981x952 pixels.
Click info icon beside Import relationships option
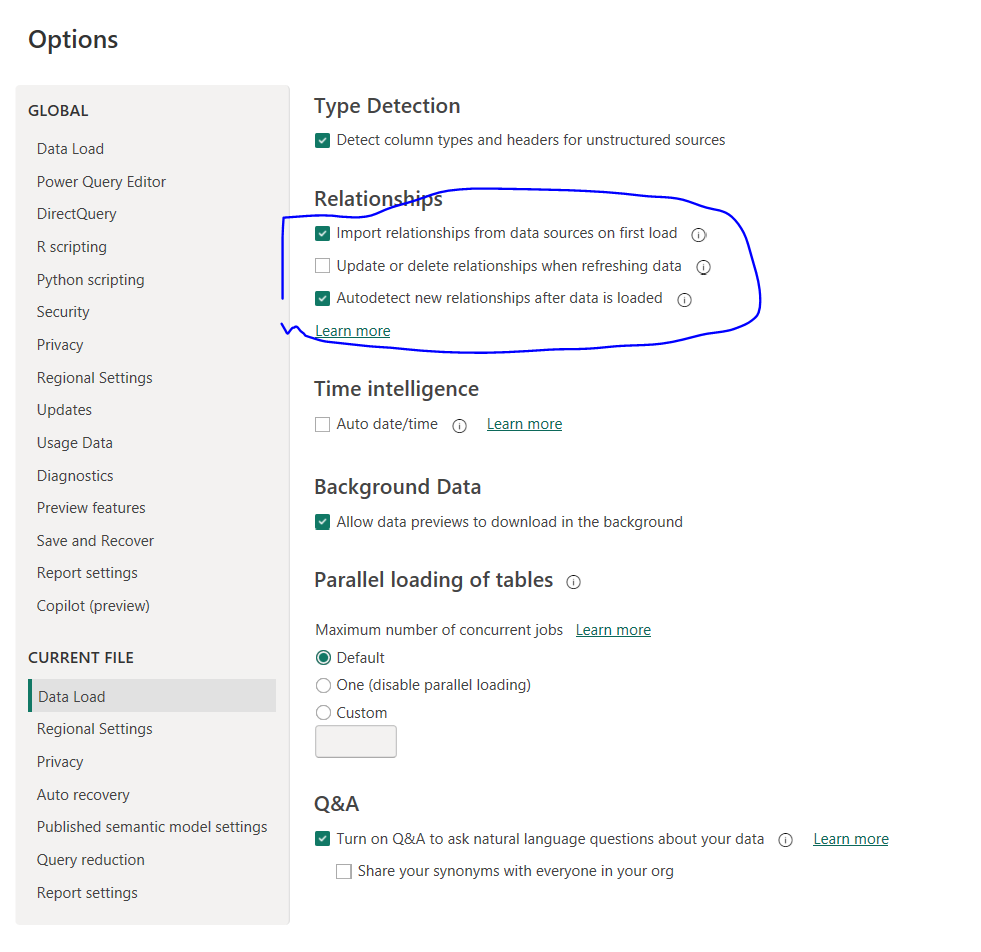tap(698, 235)
